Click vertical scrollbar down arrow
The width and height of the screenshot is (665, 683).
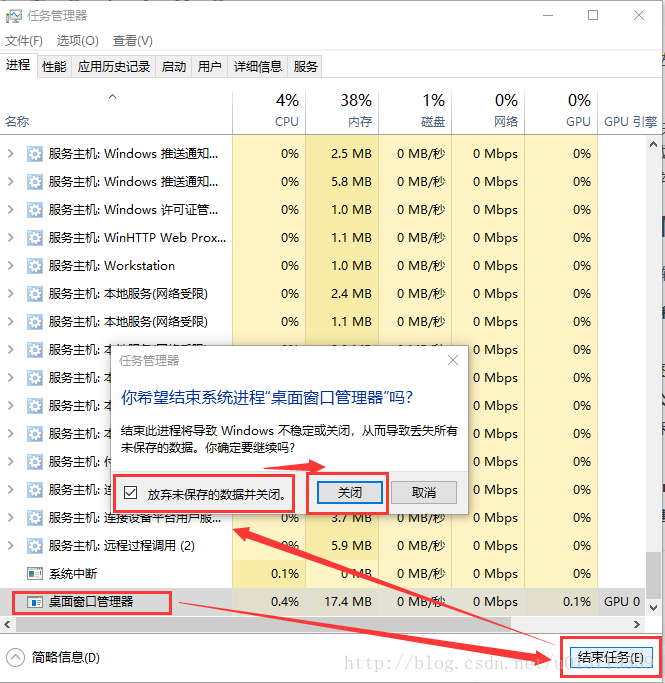[x=653, y=608]
